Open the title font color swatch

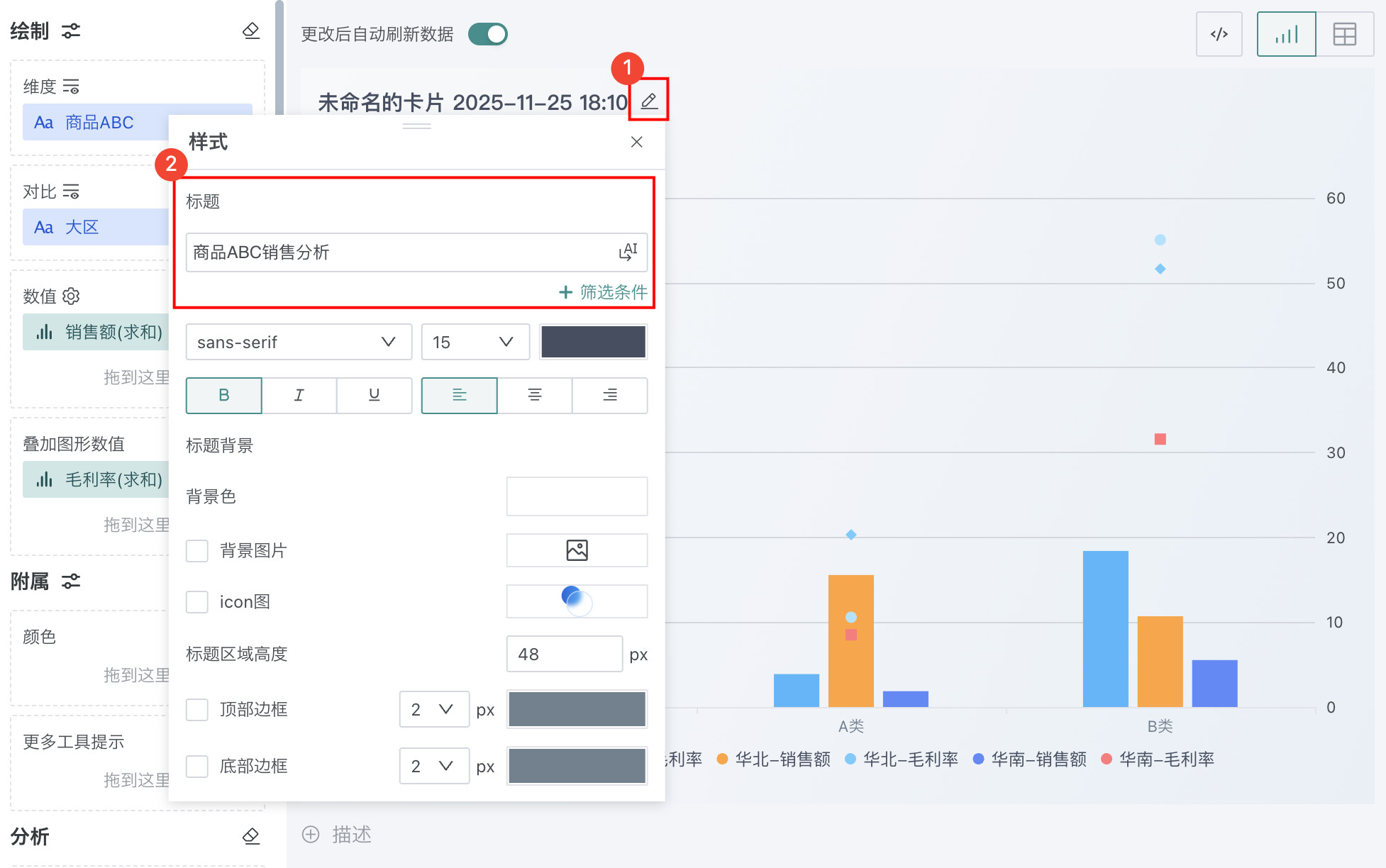[593, 342]
